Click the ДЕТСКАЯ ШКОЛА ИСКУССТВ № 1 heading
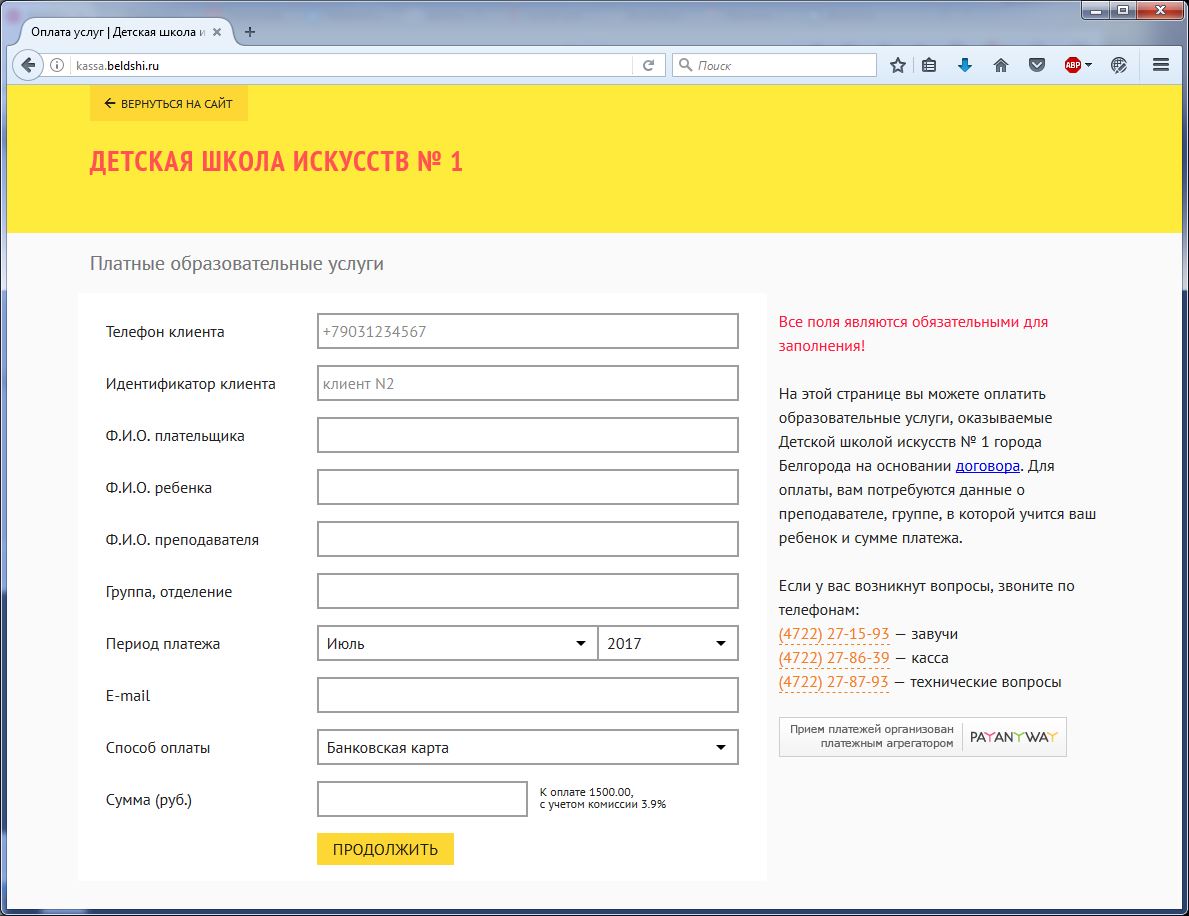This screenshot has width=1189, height=916. (276, 162)
